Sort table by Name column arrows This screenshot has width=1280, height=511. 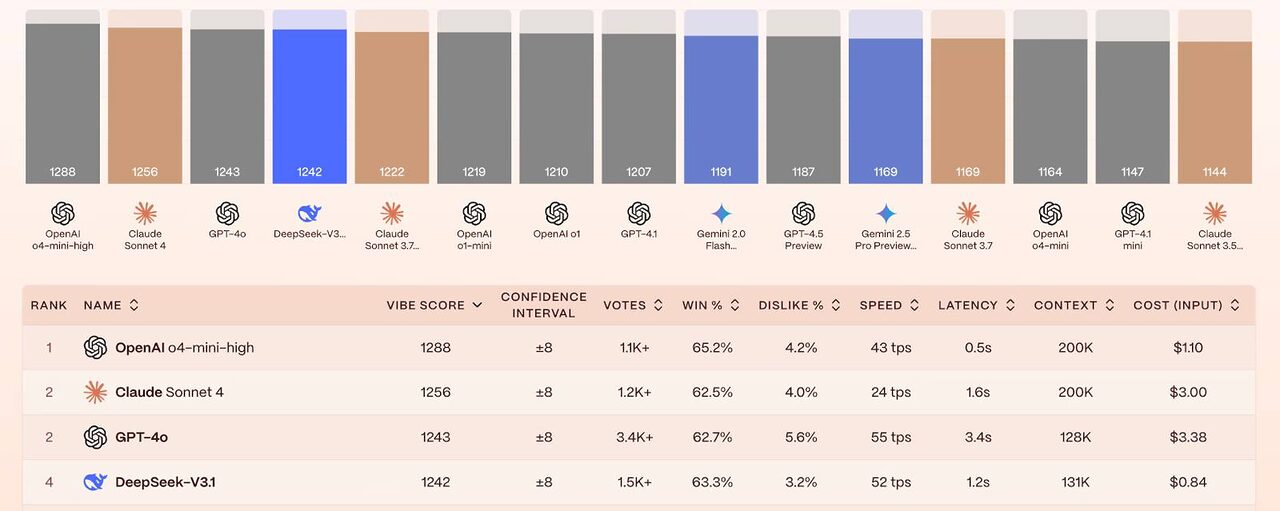134,305
